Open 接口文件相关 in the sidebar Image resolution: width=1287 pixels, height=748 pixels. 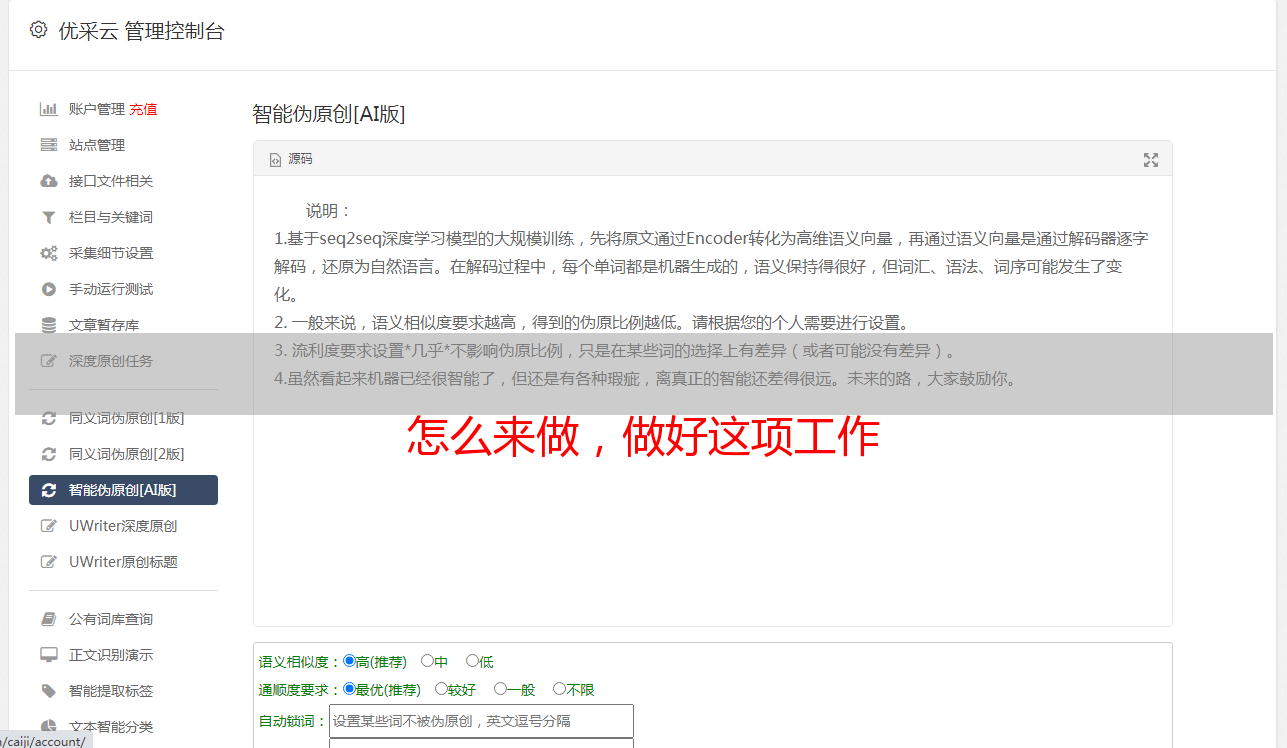[111, 181]
